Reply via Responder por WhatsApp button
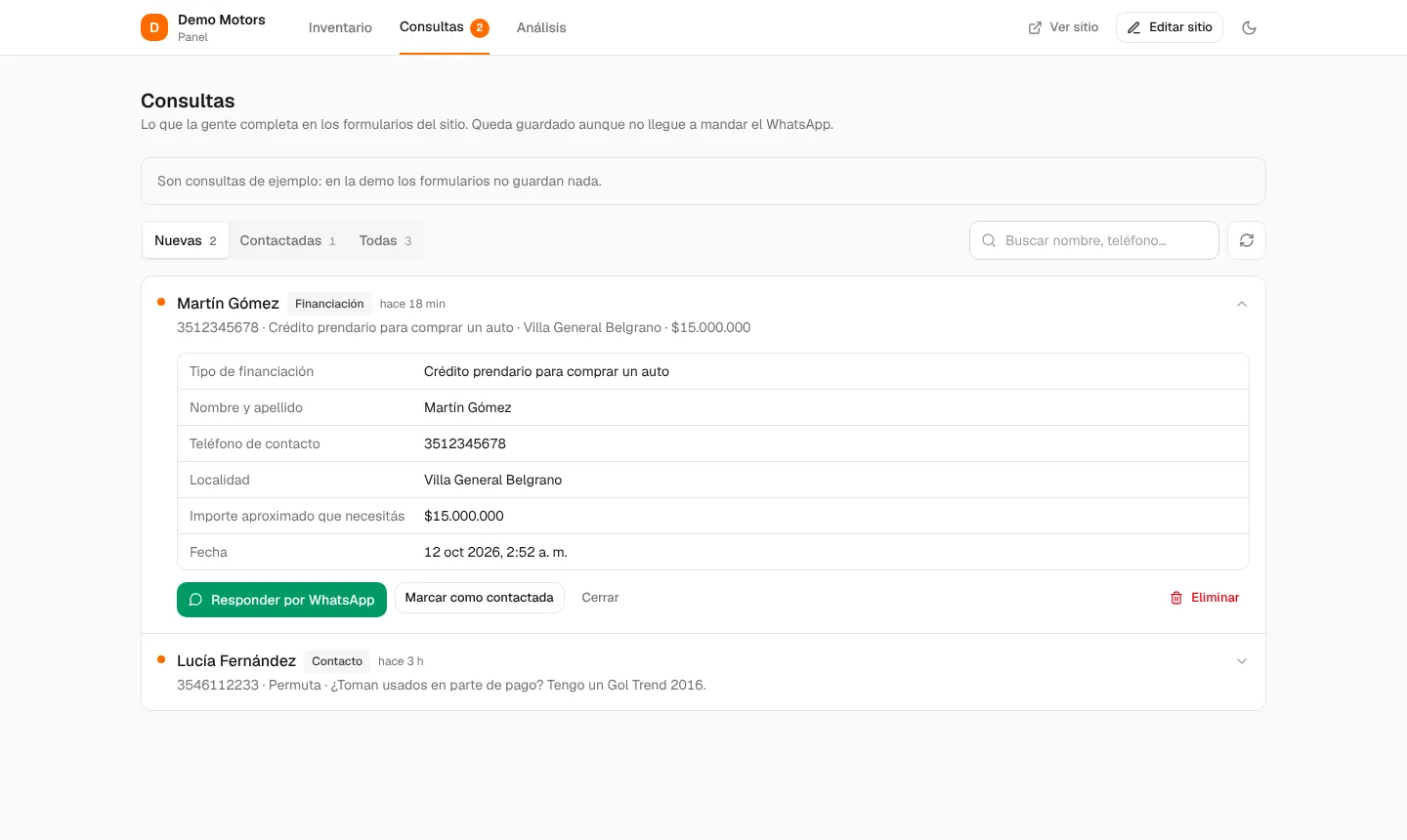Viewport: 1407px width, 840px height. tap(281, 600)
